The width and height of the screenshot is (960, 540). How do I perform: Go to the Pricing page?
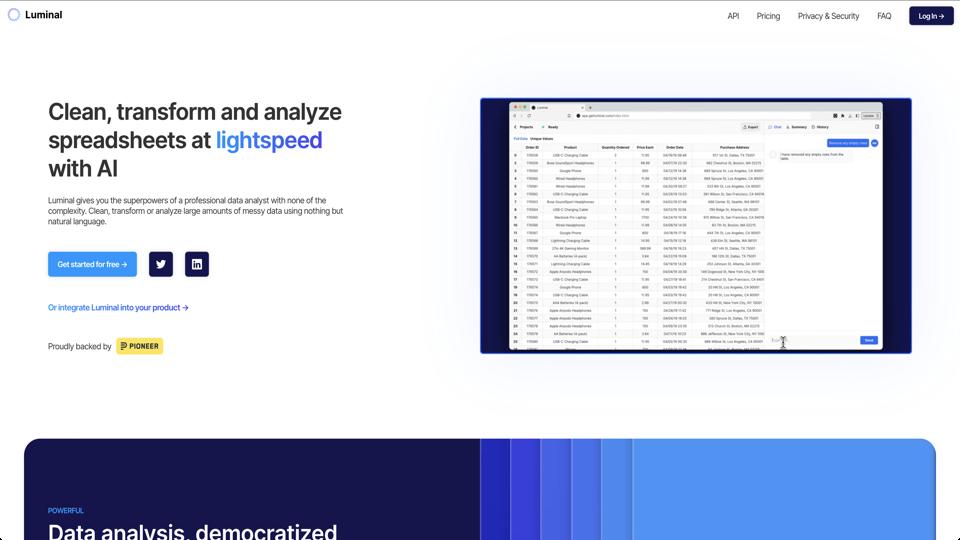coord(768,16)
